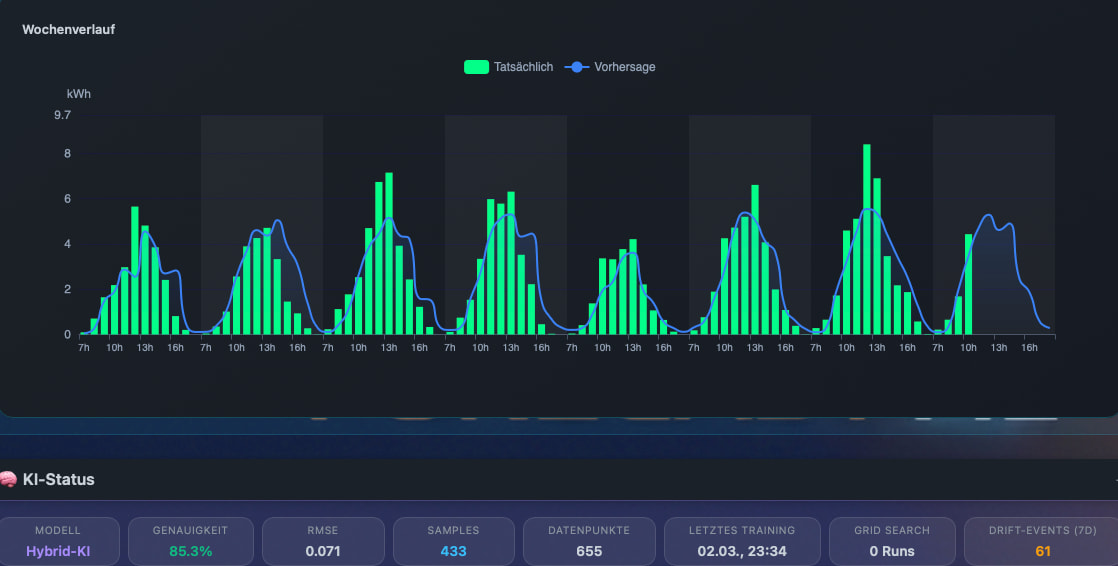Click the first 7h x-axis tick label
1118x566 pixels.
[x=83, y=348]
